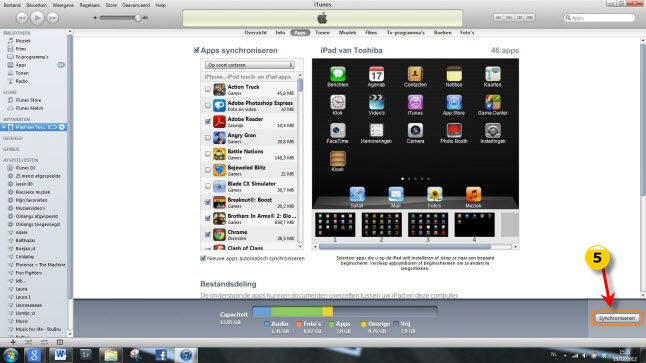This screenshot has width=646, height=363.
Task: Click the Kiosk icon on iPad screen
Action: (x=337, y=159)
